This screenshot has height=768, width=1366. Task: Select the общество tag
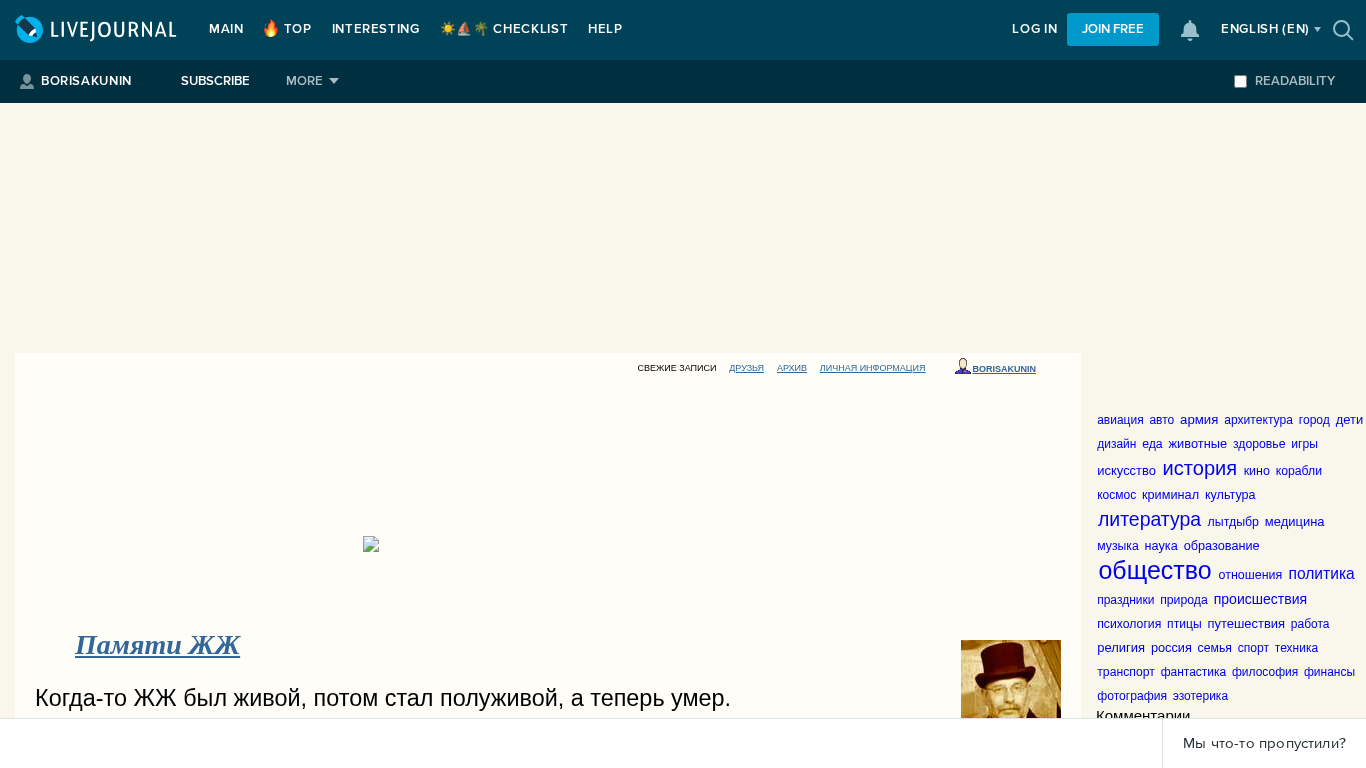1155,571
